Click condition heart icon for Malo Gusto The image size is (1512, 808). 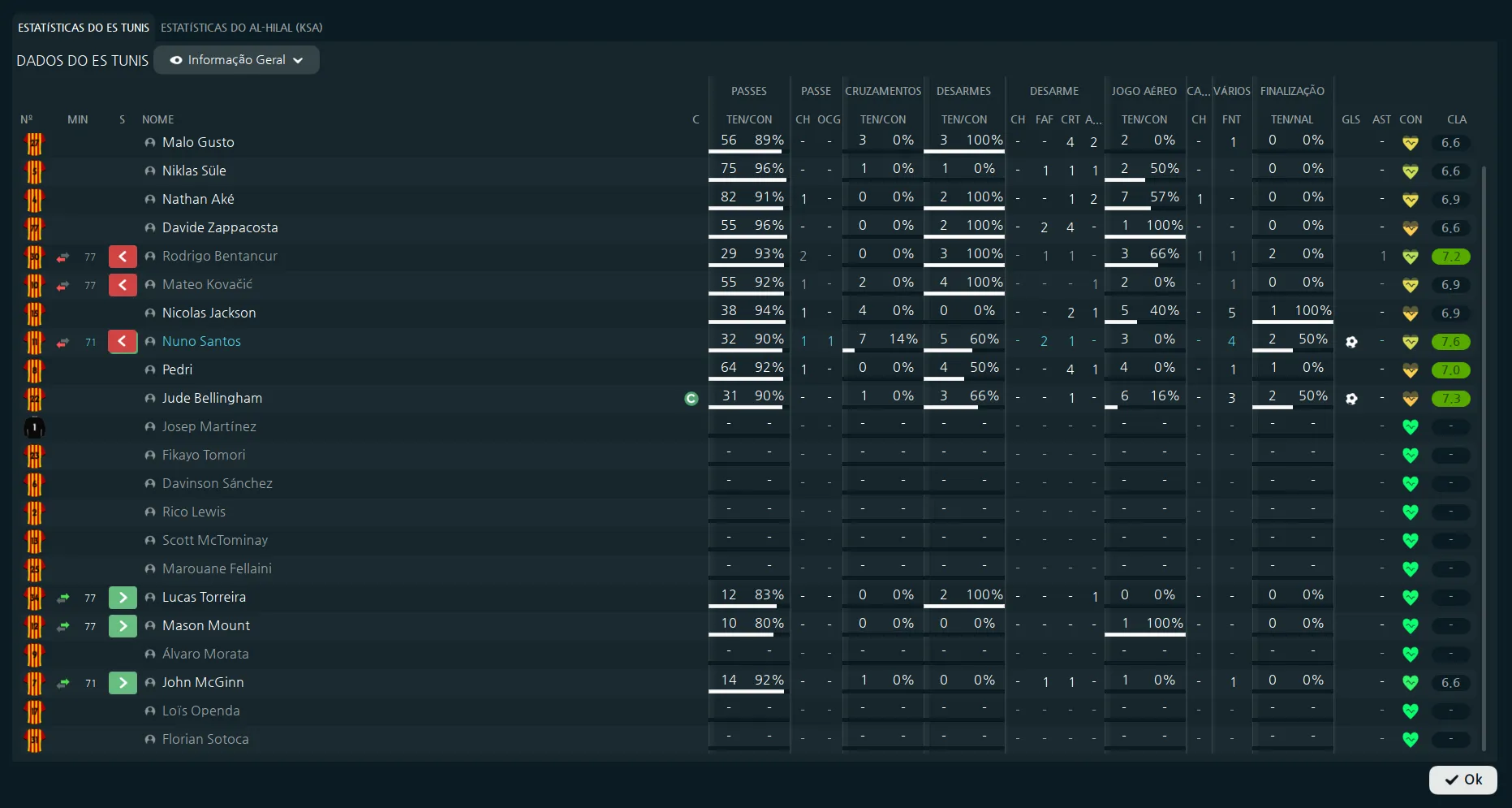(1411, 144)
